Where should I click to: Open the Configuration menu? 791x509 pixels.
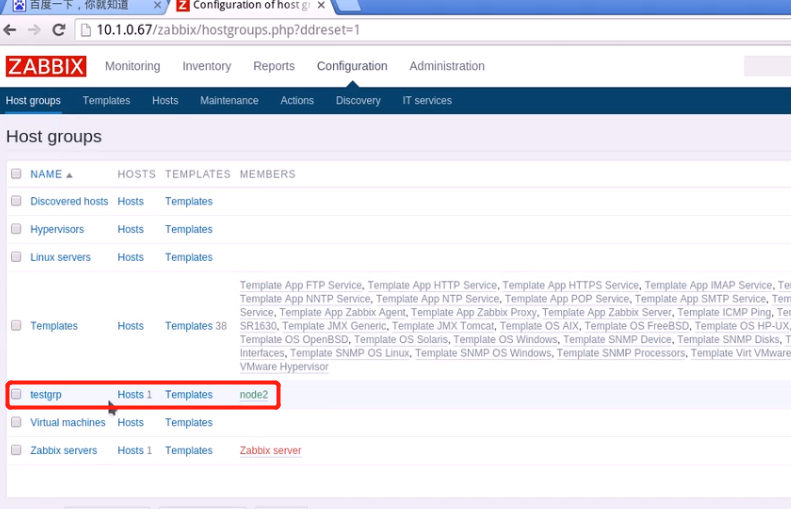(352, 66)
